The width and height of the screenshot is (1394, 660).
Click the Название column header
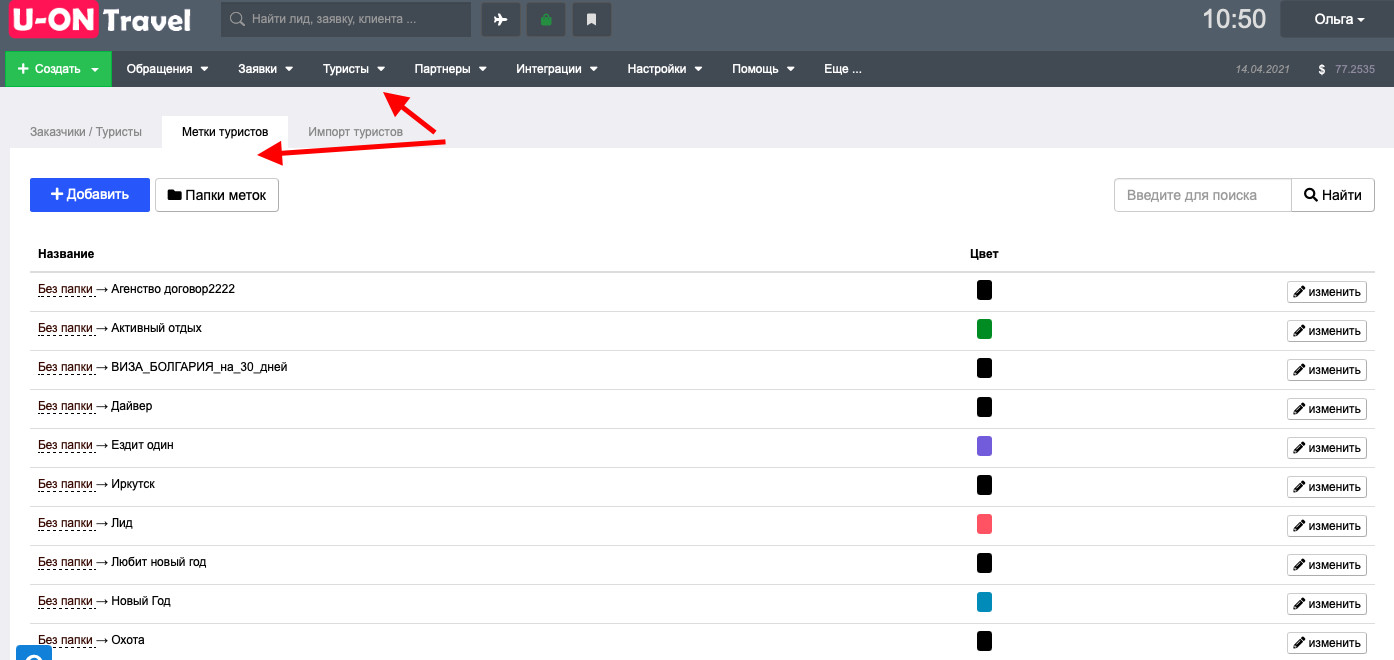click(x=66, y=254)
